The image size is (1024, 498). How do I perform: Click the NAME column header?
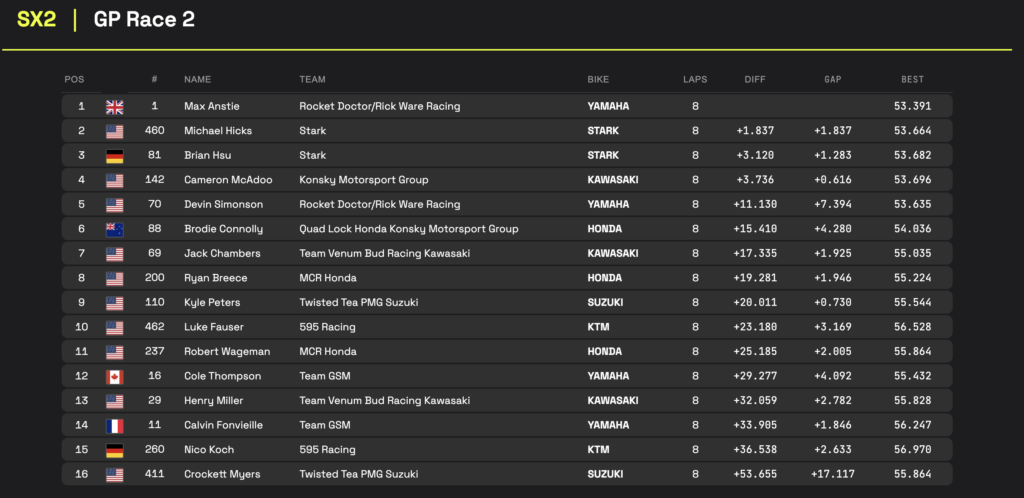pos(197,80)
